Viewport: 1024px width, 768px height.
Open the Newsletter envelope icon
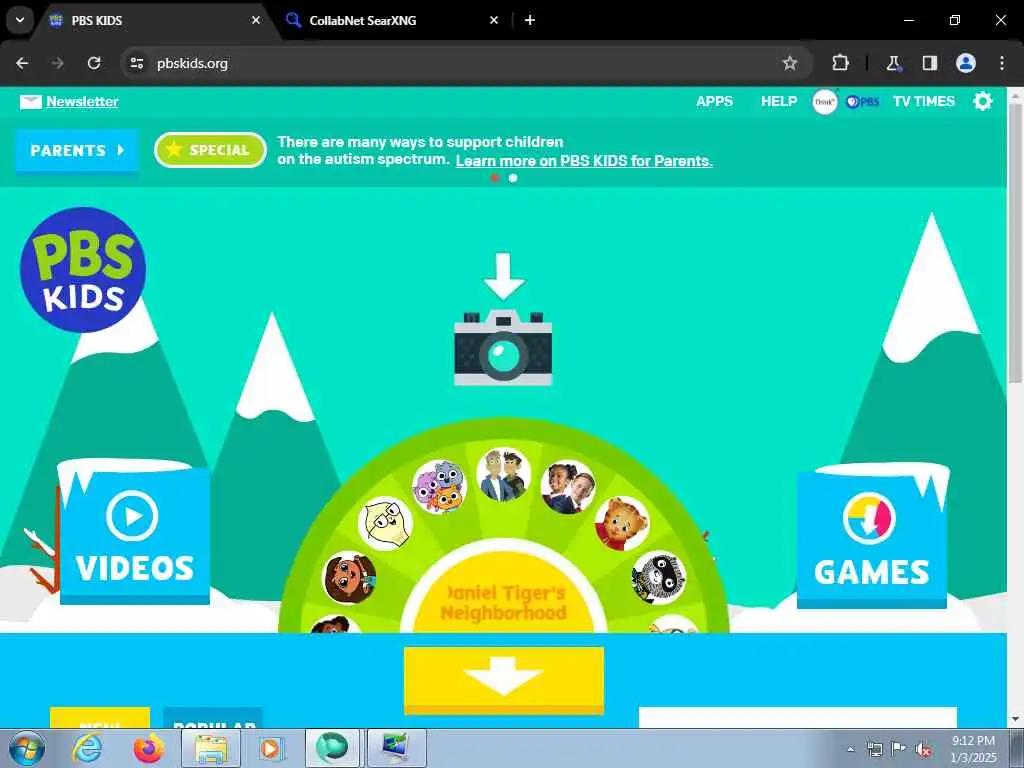(31, 102)
